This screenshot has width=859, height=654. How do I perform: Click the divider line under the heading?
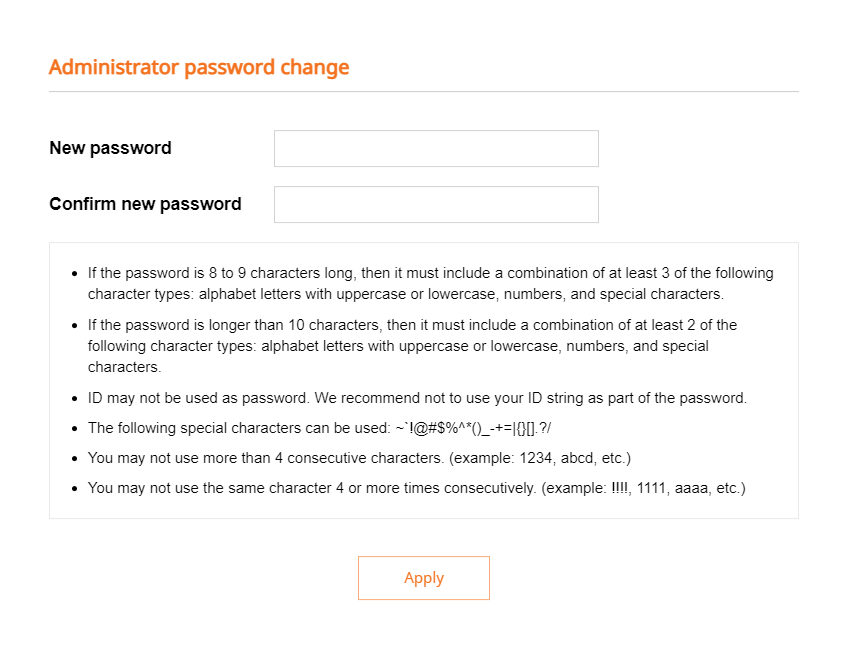coord(423,91)
